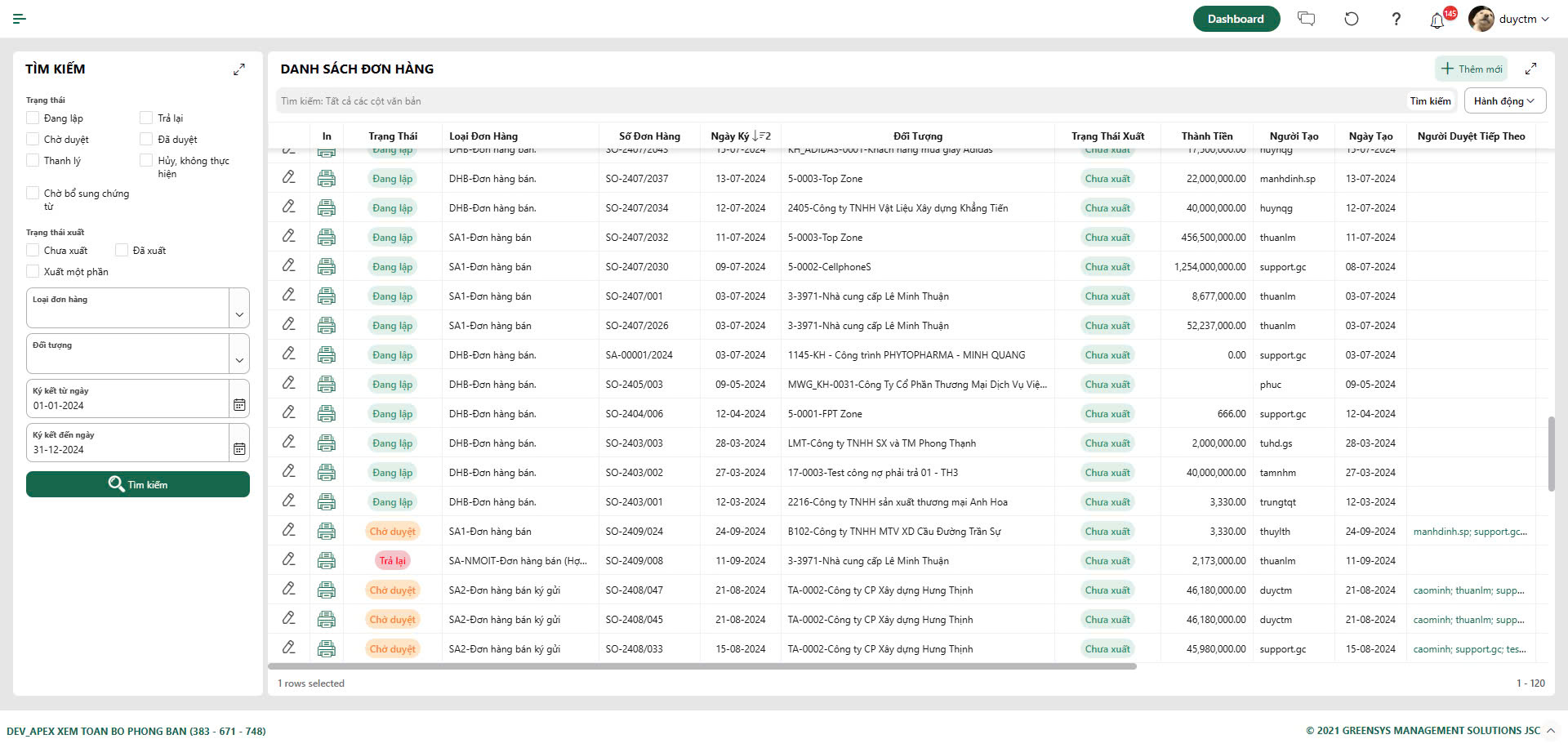This screenshot has height=748, width=1568.
Task: Open the chat messages icon
Action: point(1307,19)
